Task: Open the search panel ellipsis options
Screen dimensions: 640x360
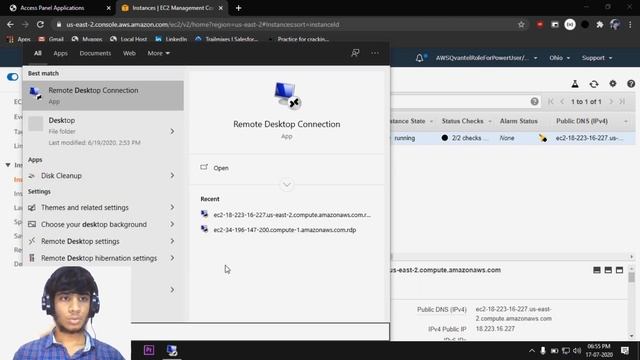Action: tap(375, 53)
